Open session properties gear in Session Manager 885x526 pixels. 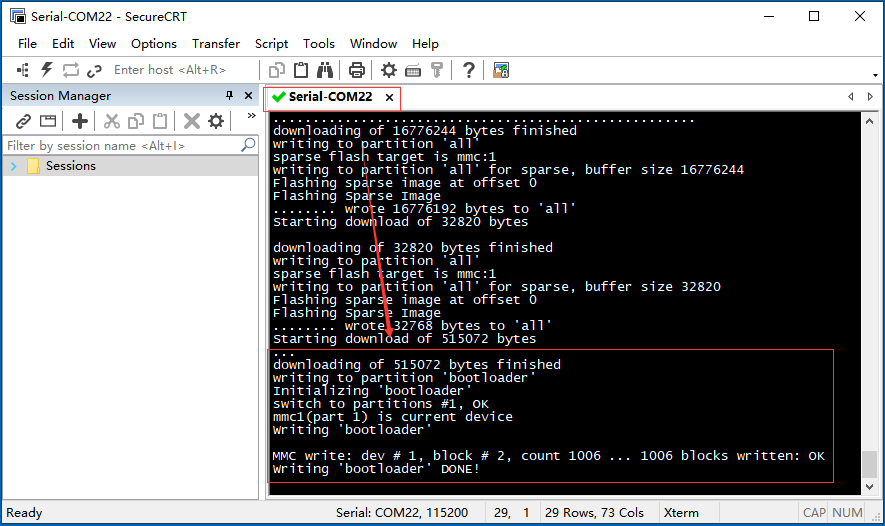pyautogui.click(x=216, y=121)
